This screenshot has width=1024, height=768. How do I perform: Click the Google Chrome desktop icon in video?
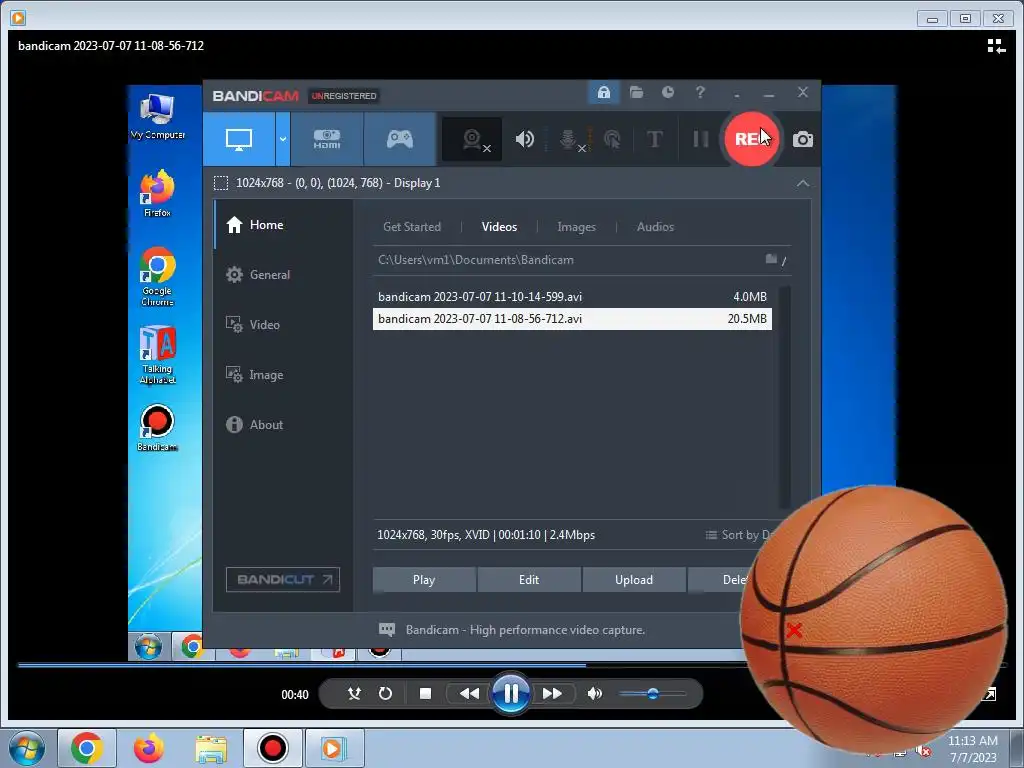(157, 277)
